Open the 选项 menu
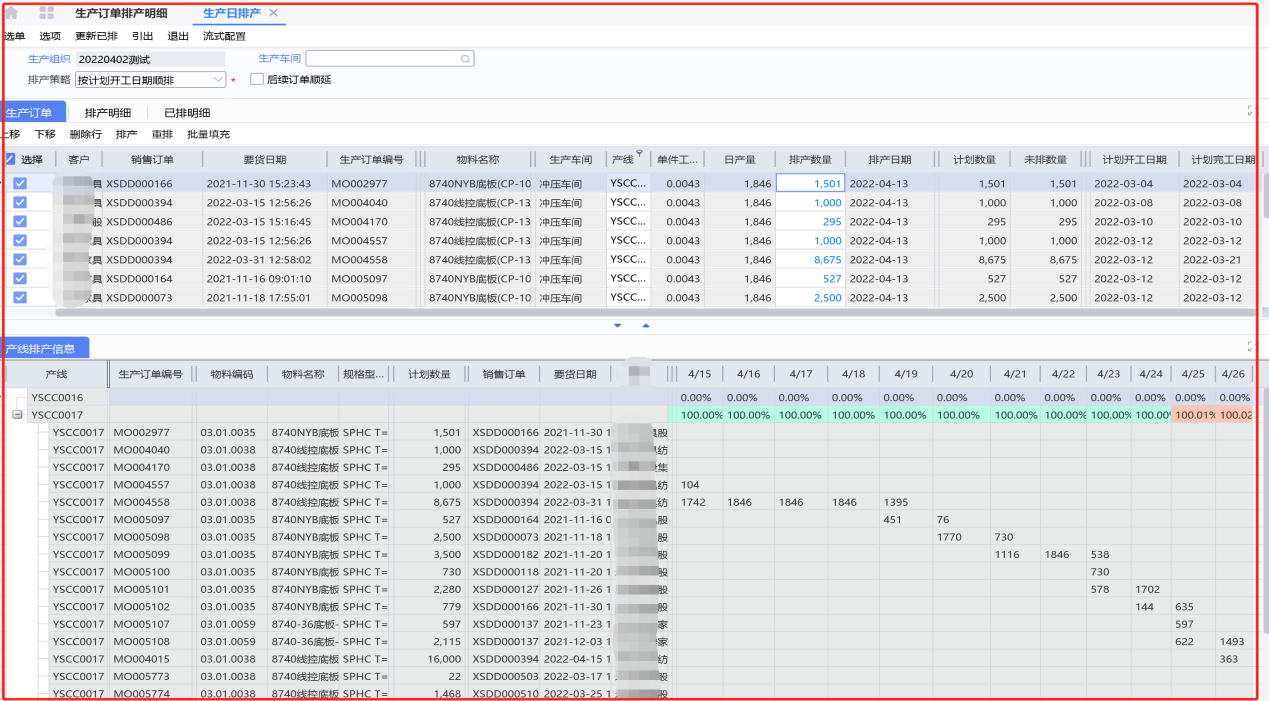This screenshot has height=701, width=1269. (50, 36)
